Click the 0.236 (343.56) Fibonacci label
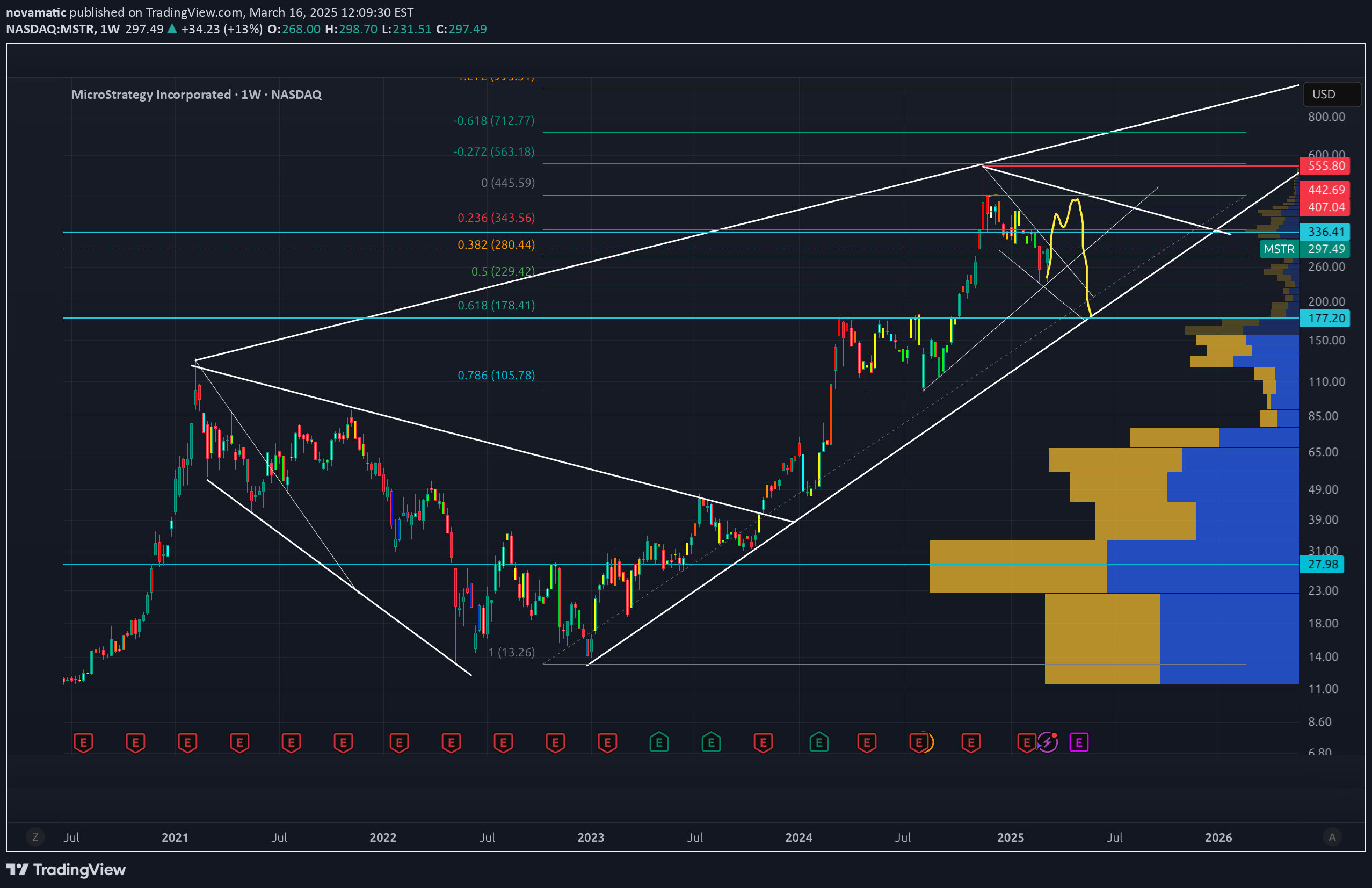This screenshot has height=888, width=1372. 496,218
